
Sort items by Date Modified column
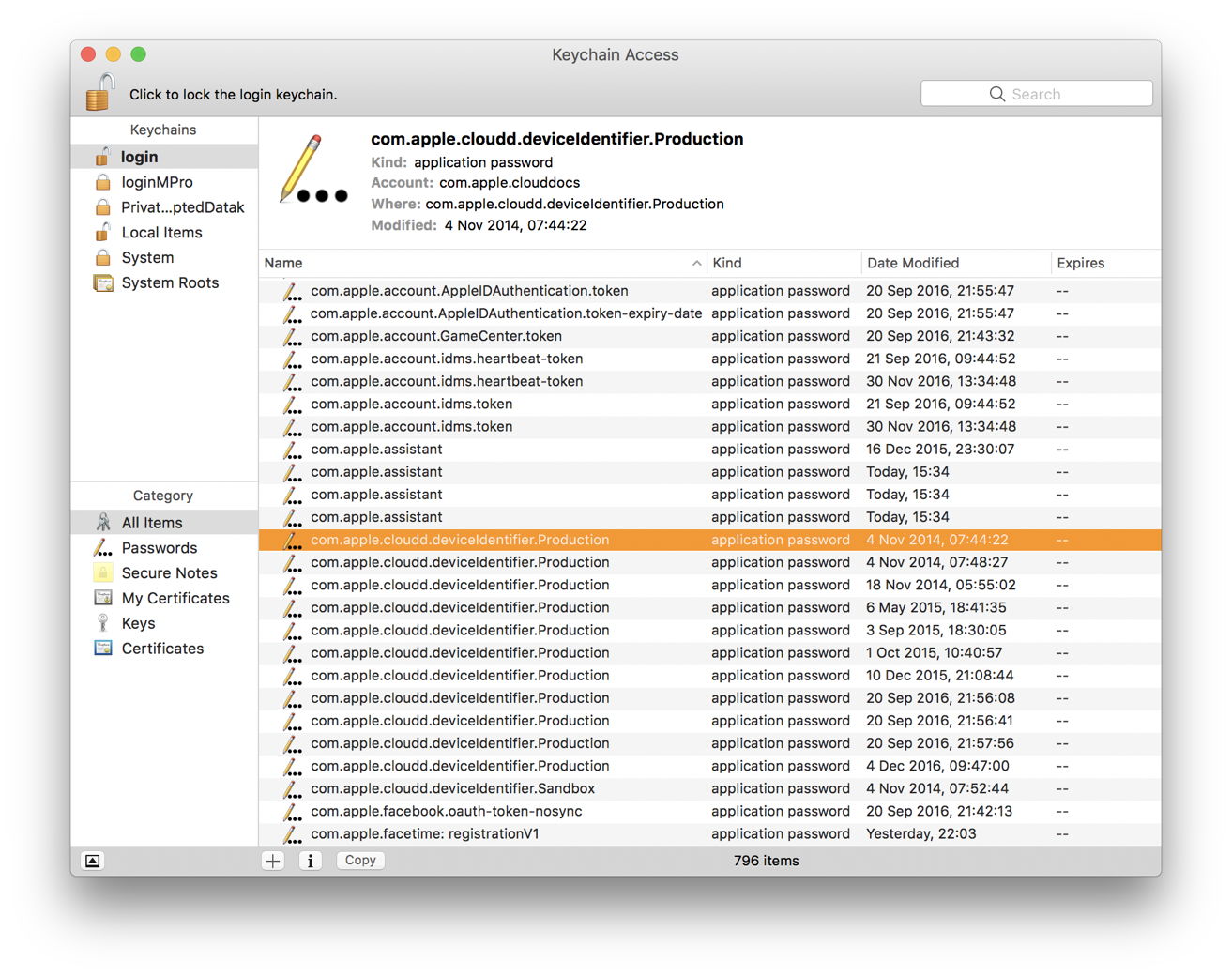pyautogui.click(x=952, y=264)
